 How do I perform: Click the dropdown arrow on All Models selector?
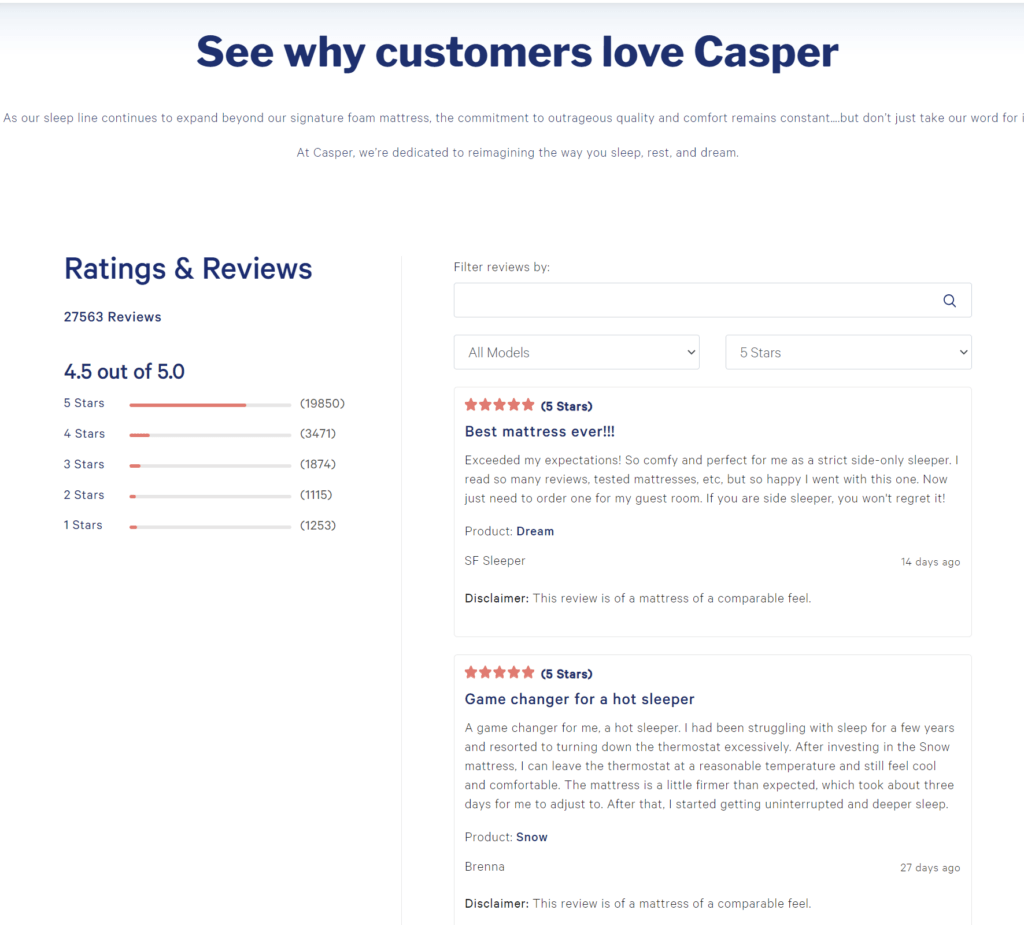coord(689,352)
